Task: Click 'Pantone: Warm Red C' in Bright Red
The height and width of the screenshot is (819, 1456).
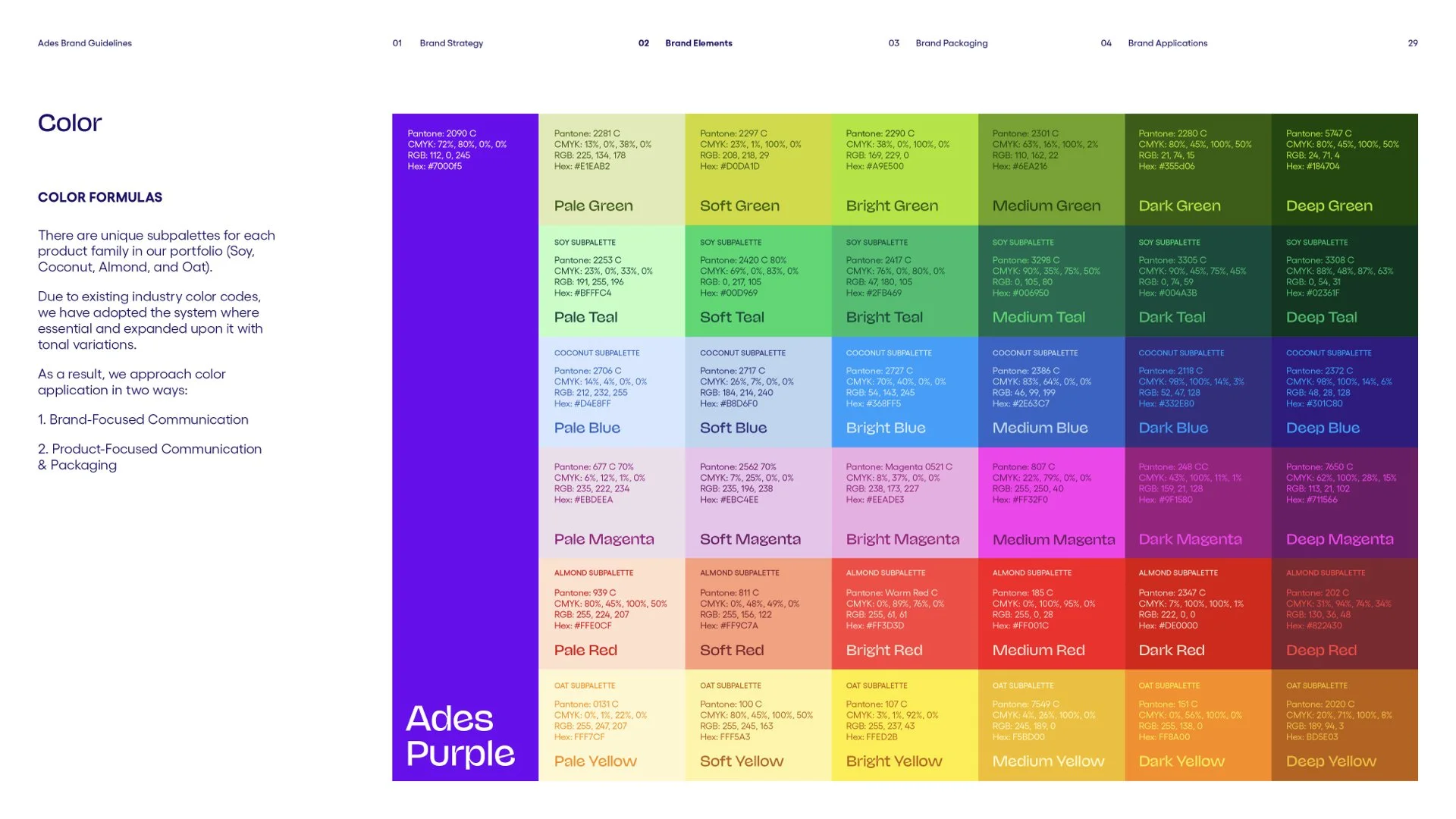Action: [892, 593]
